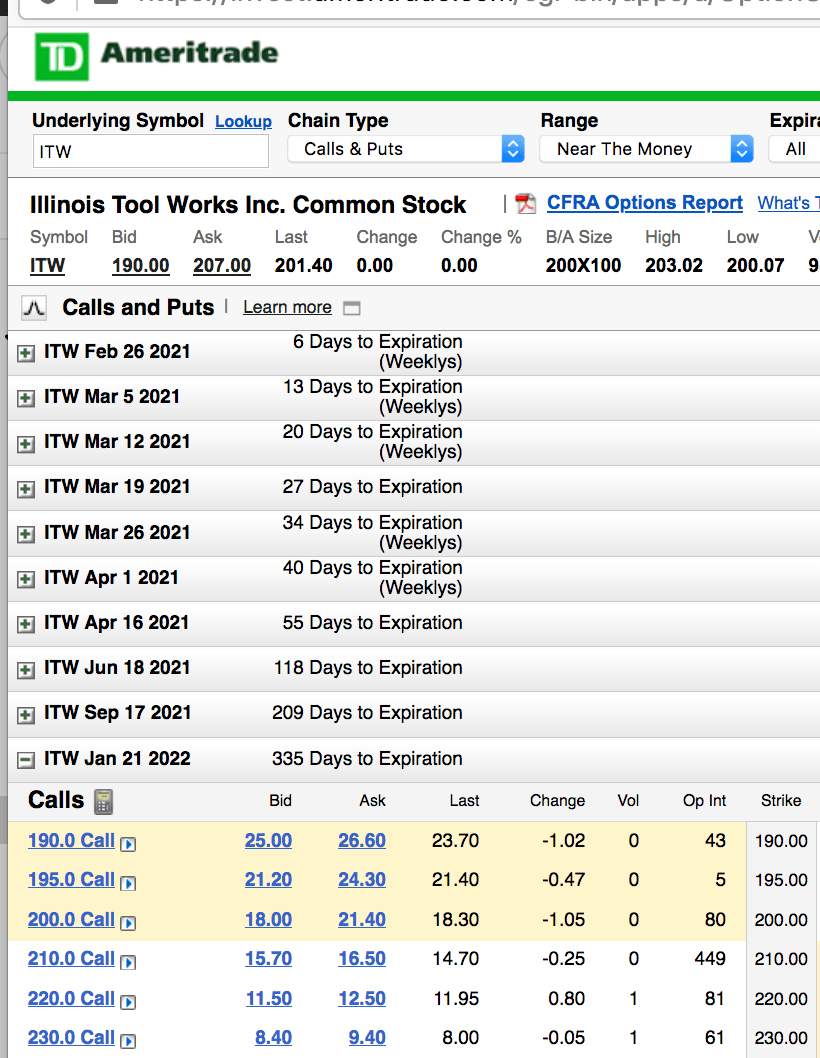Click the 11.50 bid for 220.0 Call
The width and height of the screenshot is (820, 1058).
tap(268, 999)
